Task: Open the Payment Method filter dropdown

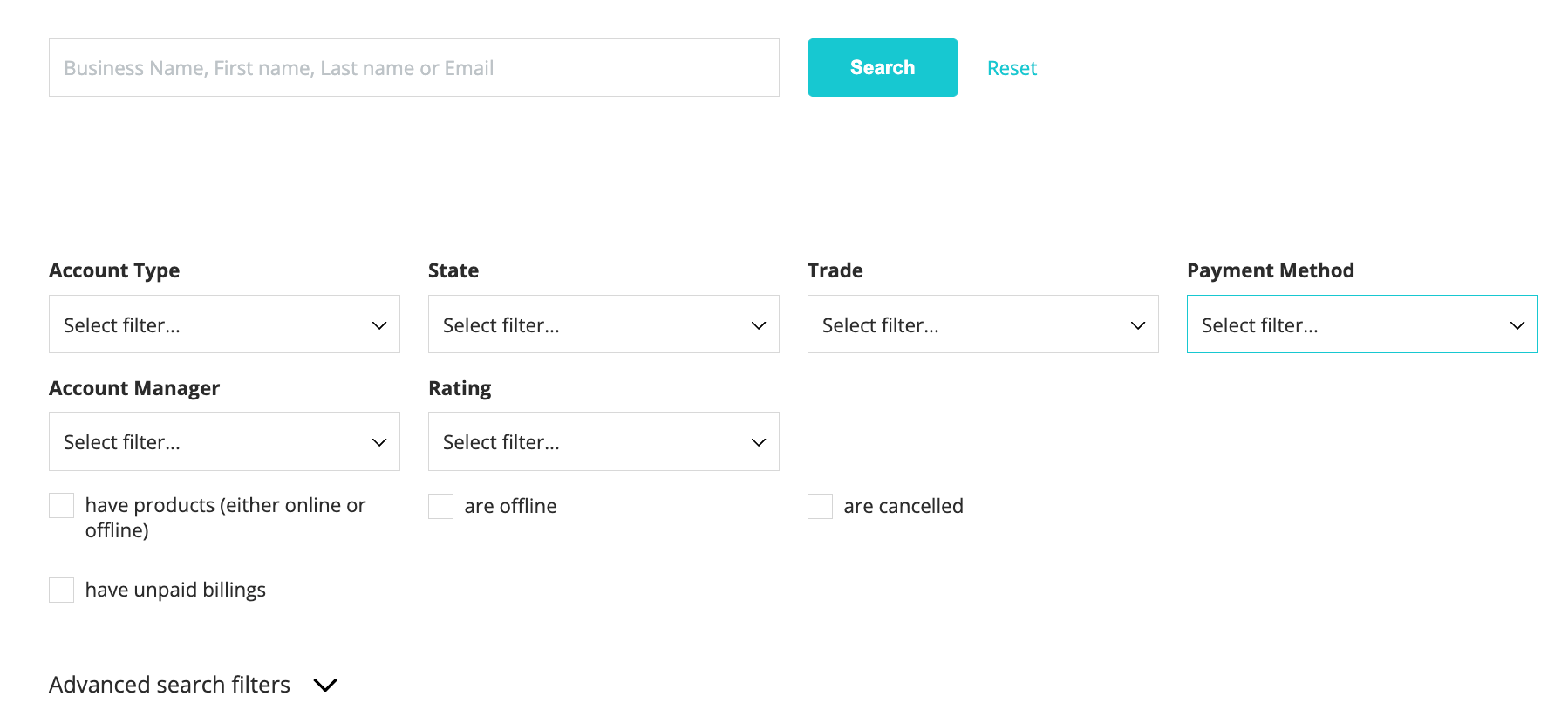Action: pos(1361,324)
